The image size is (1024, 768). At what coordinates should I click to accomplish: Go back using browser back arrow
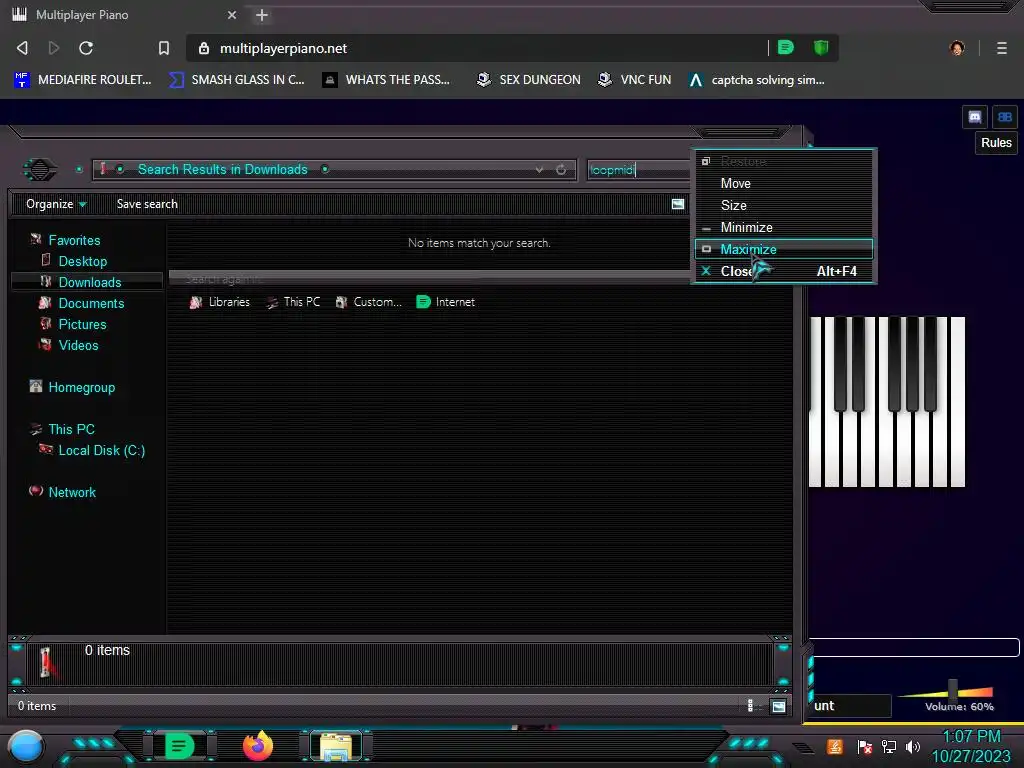point(22,48)
